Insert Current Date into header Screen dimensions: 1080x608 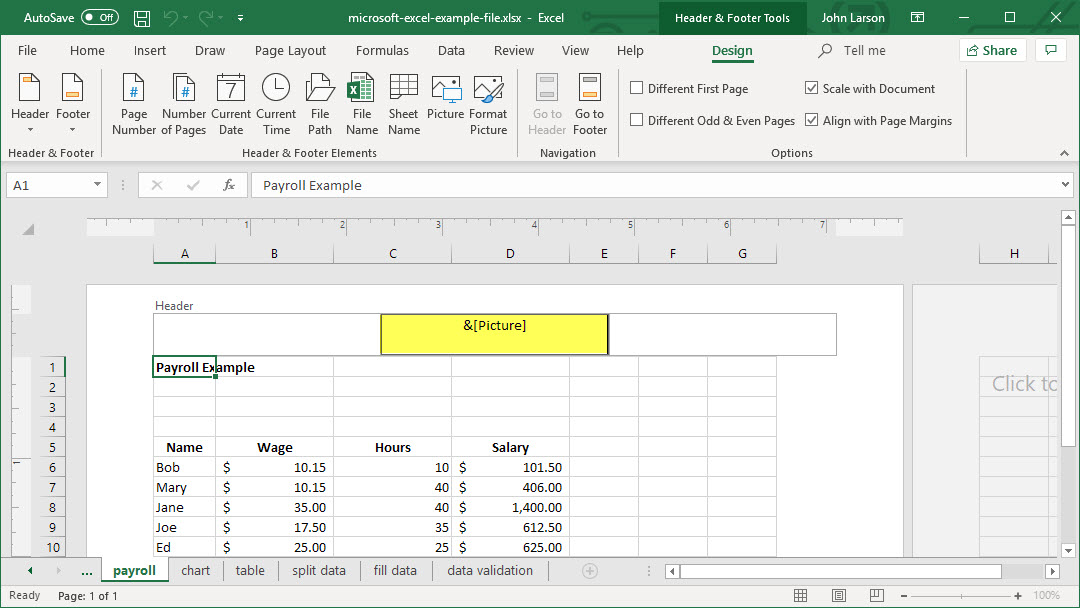[231, 104]
